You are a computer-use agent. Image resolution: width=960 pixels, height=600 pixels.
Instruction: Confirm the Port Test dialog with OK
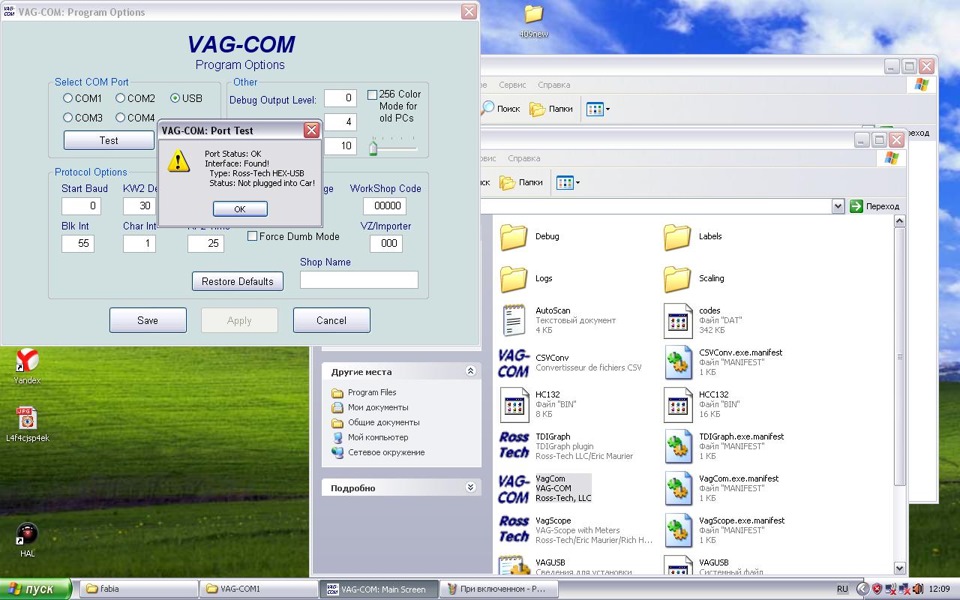pyautogui.click(x=240, y=209)
